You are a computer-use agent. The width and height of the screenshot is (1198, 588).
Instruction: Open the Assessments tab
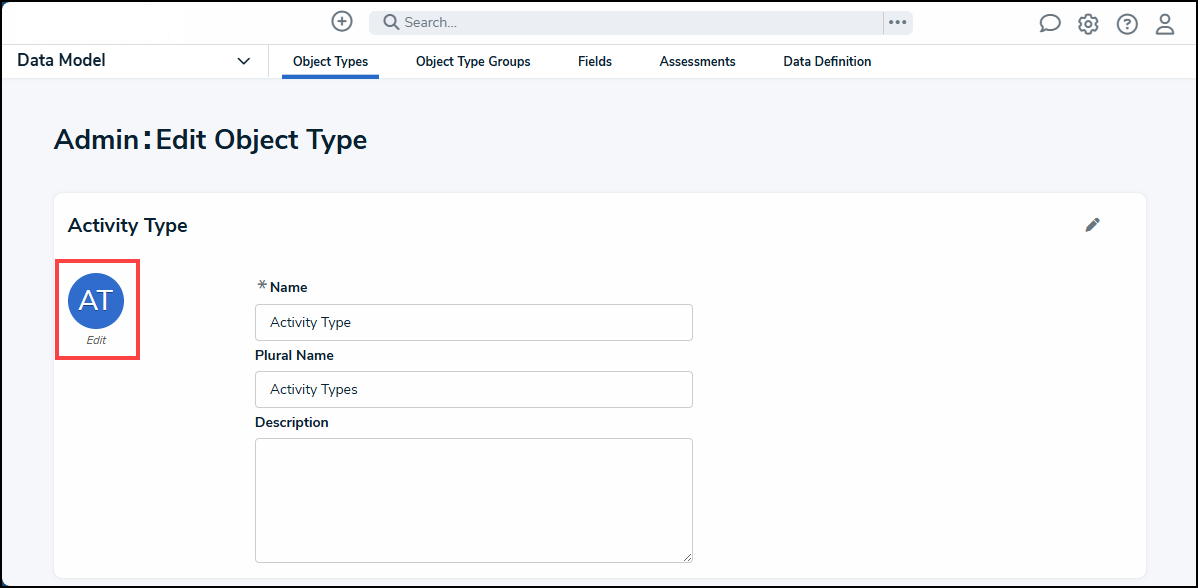697,61
